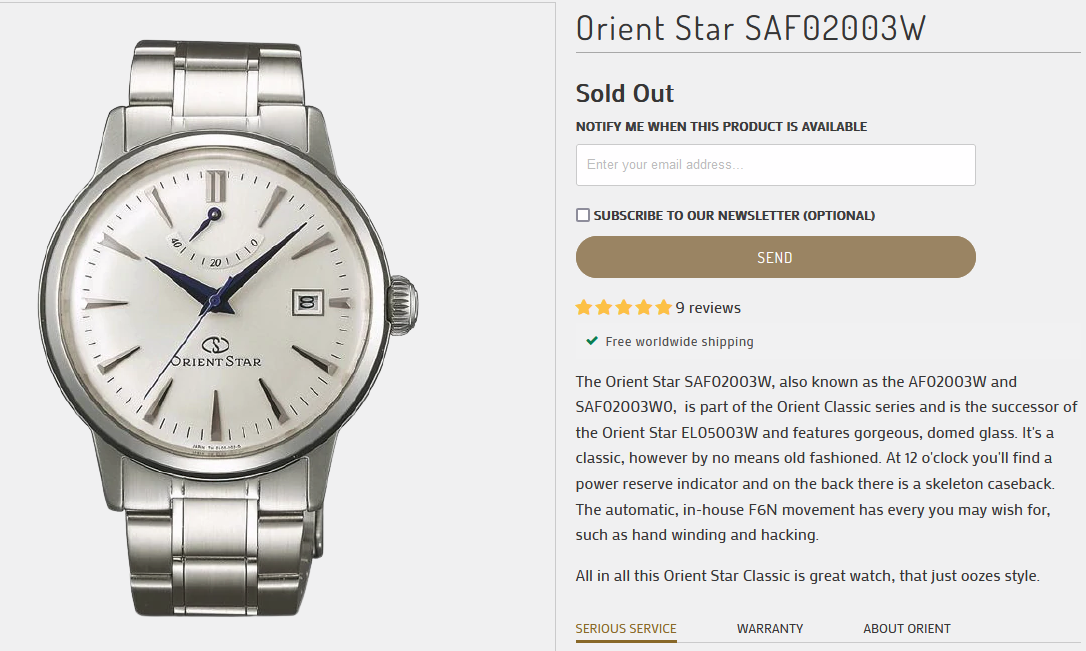1086x651 pixels.
Task: Click the date window on the watch dial
Action: tap(306, 301)
